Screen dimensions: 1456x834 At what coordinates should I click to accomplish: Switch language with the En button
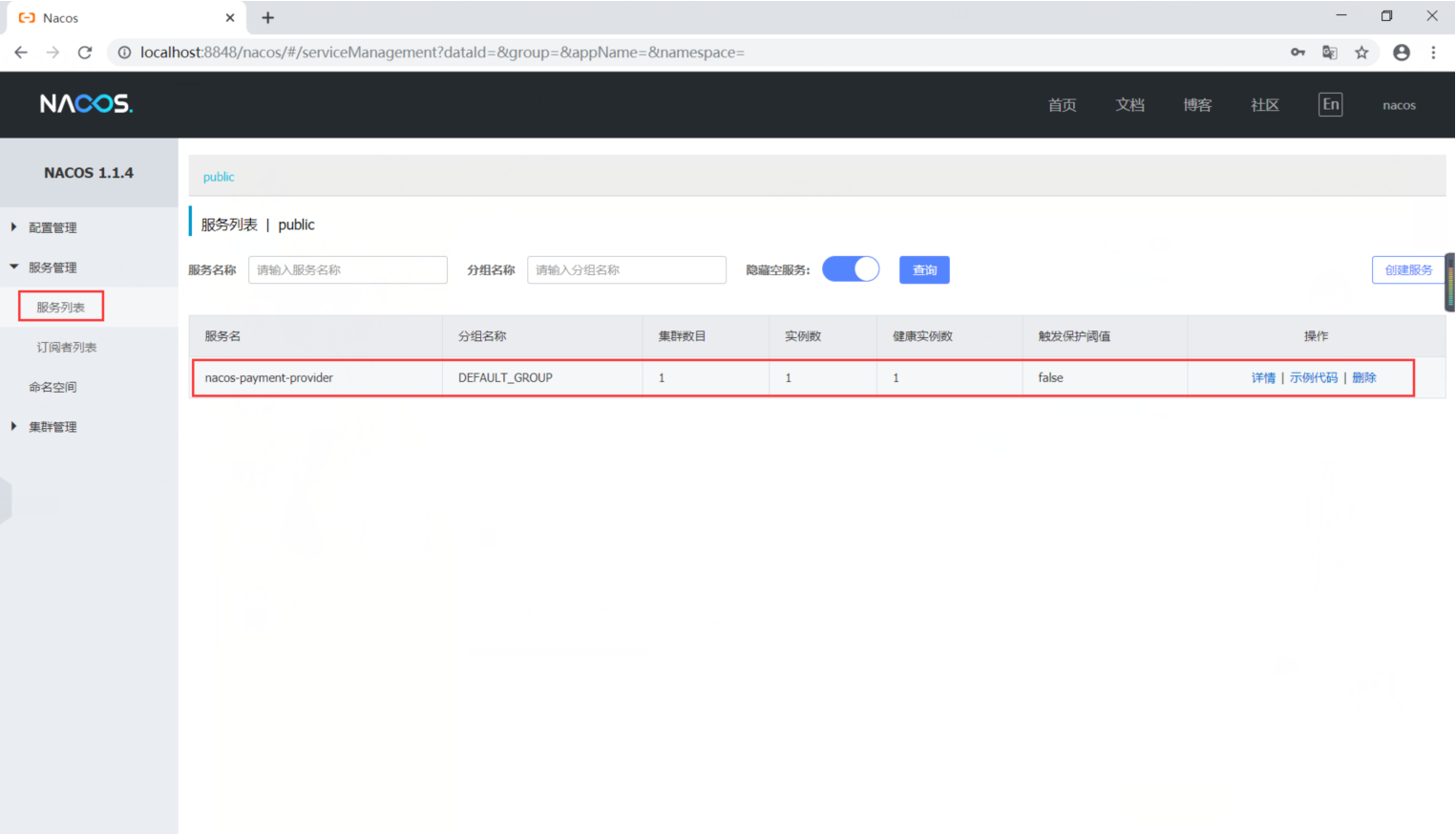point(1330,105)
